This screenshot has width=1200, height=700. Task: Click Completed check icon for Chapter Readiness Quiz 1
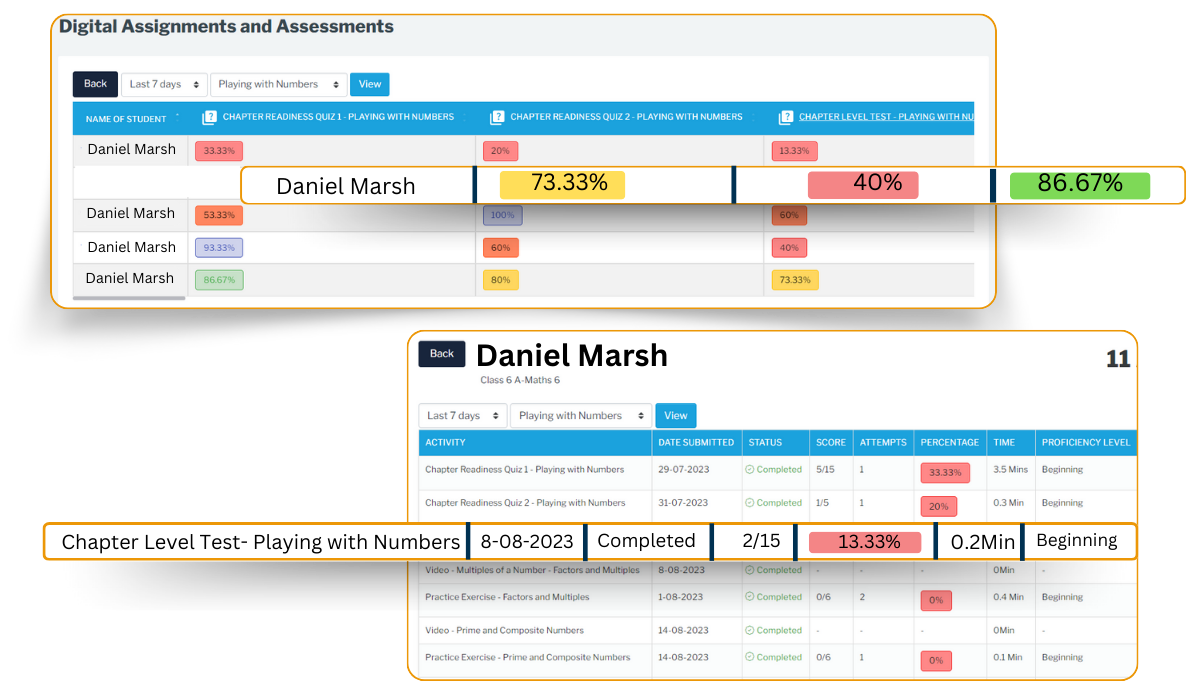749,470
